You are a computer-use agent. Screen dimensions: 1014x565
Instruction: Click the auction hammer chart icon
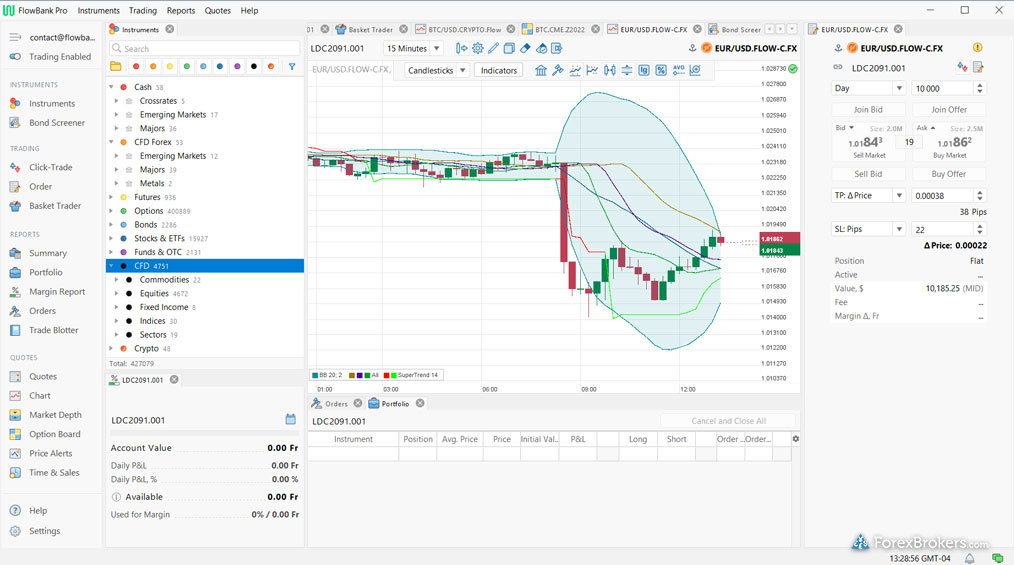[557, 70]
